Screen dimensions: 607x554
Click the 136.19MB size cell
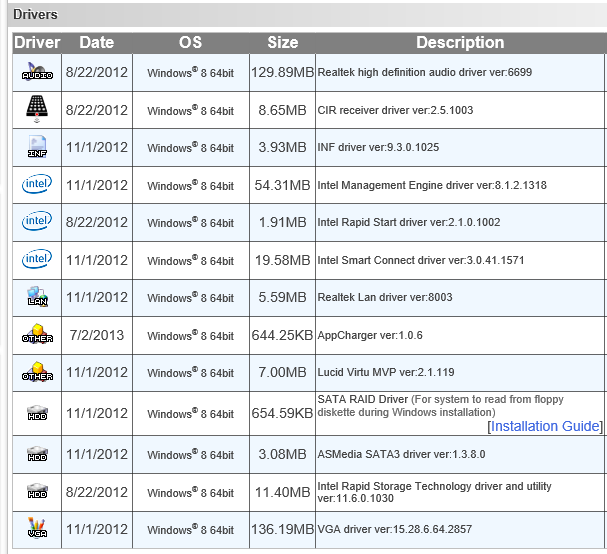tap(283, 529)
